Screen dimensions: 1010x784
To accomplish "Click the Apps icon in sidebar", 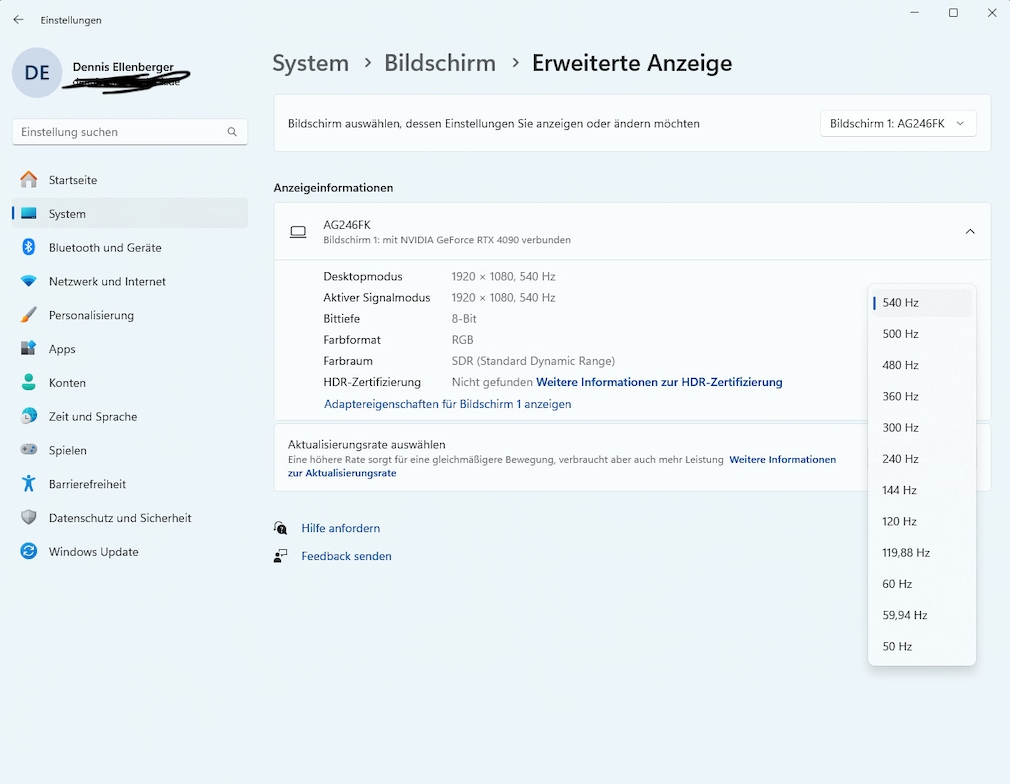I will coord(29,349).
